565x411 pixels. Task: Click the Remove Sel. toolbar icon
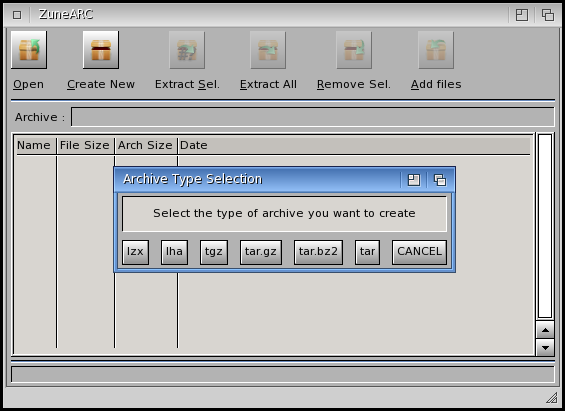[354, 50]
